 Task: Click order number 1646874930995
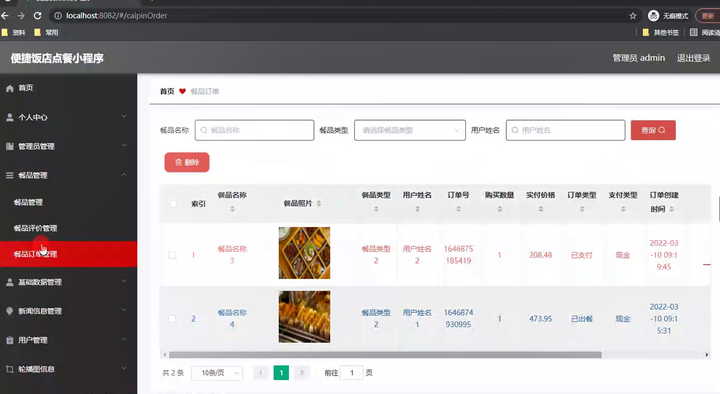[x=458, y=319]
